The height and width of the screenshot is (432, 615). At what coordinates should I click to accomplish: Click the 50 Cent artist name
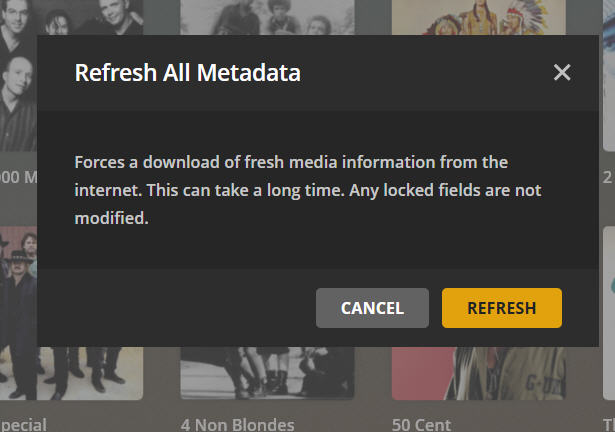click(419, 424)
